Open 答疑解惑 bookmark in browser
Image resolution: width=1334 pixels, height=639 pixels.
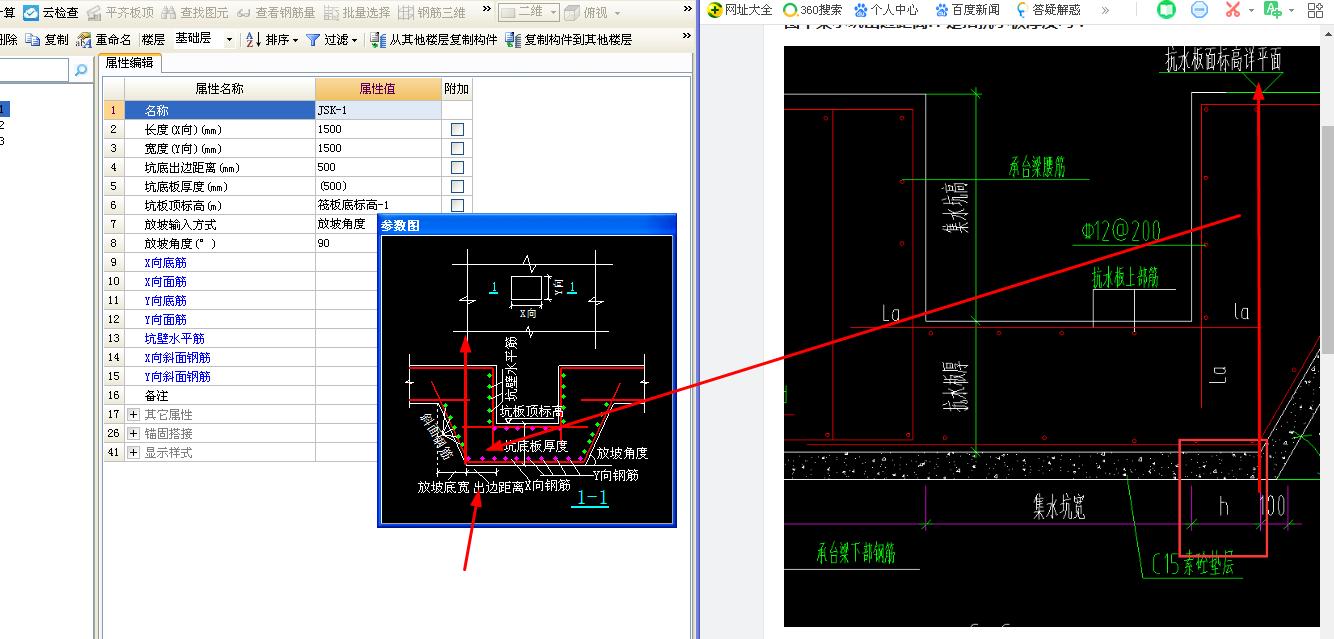click(x=1048, y=10)
